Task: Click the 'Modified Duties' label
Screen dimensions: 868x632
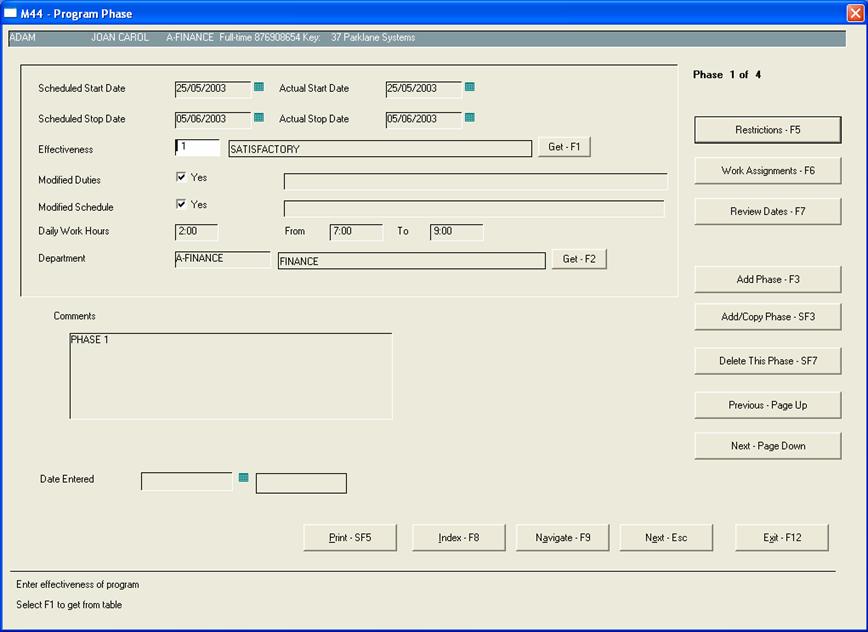Action: coord(69,180)
